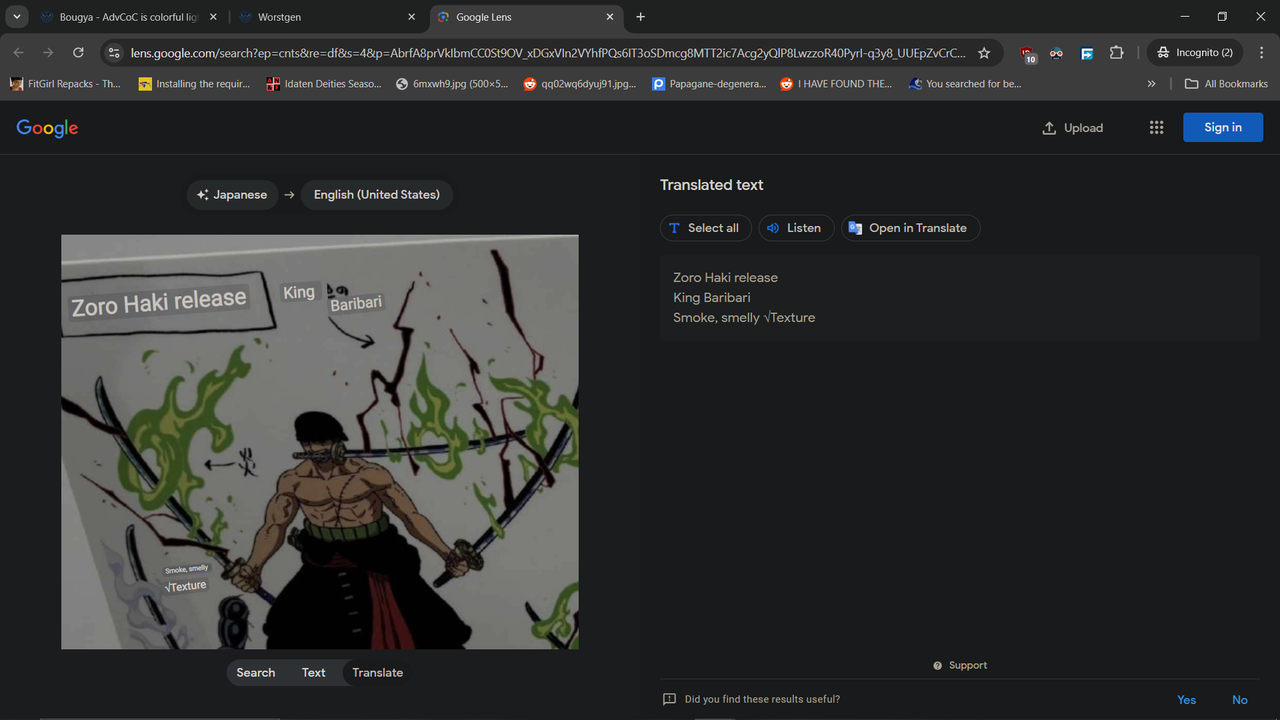Reload the current page
Image resolution: width=1280 pixels, height=720 pixels.
coord(78,53)
